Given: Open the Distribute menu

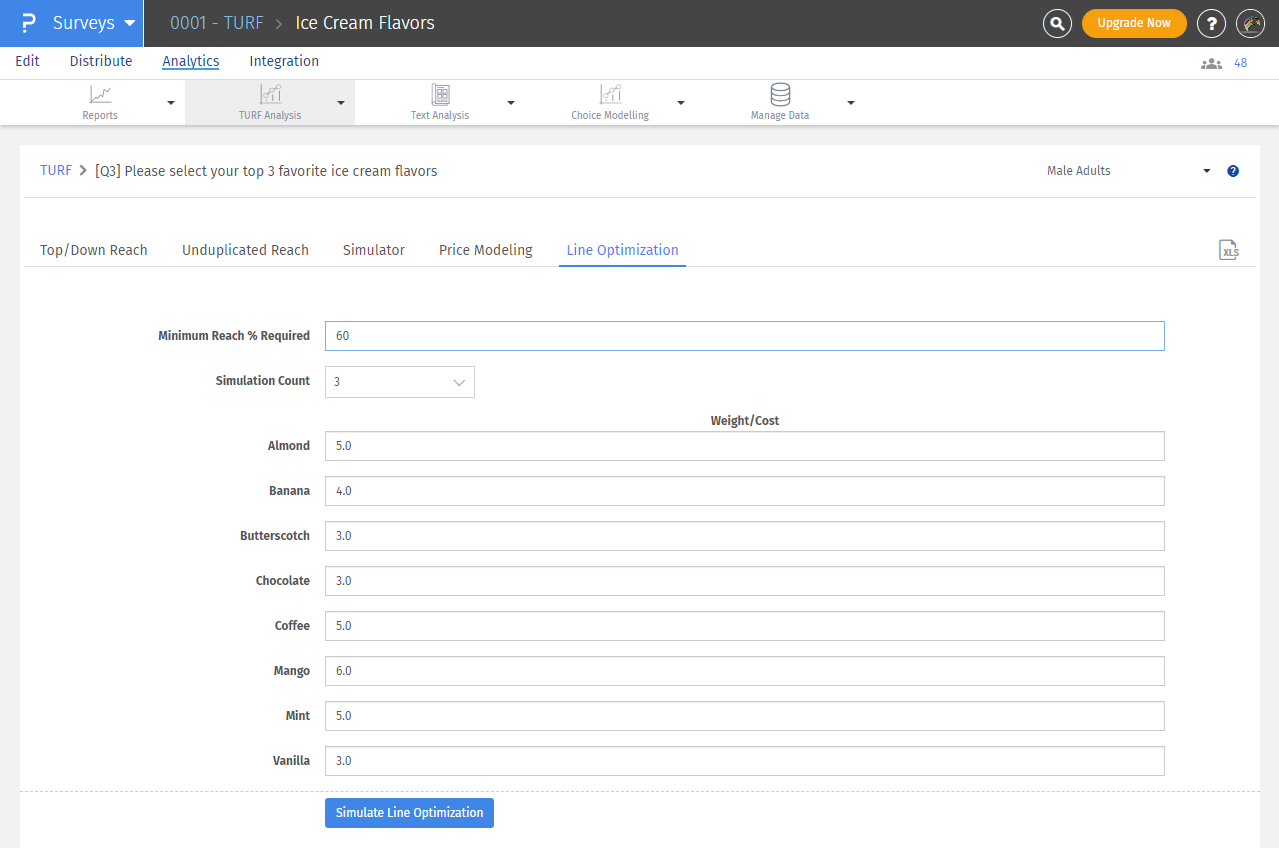Looking at the screenshot, I should point(101,61).
